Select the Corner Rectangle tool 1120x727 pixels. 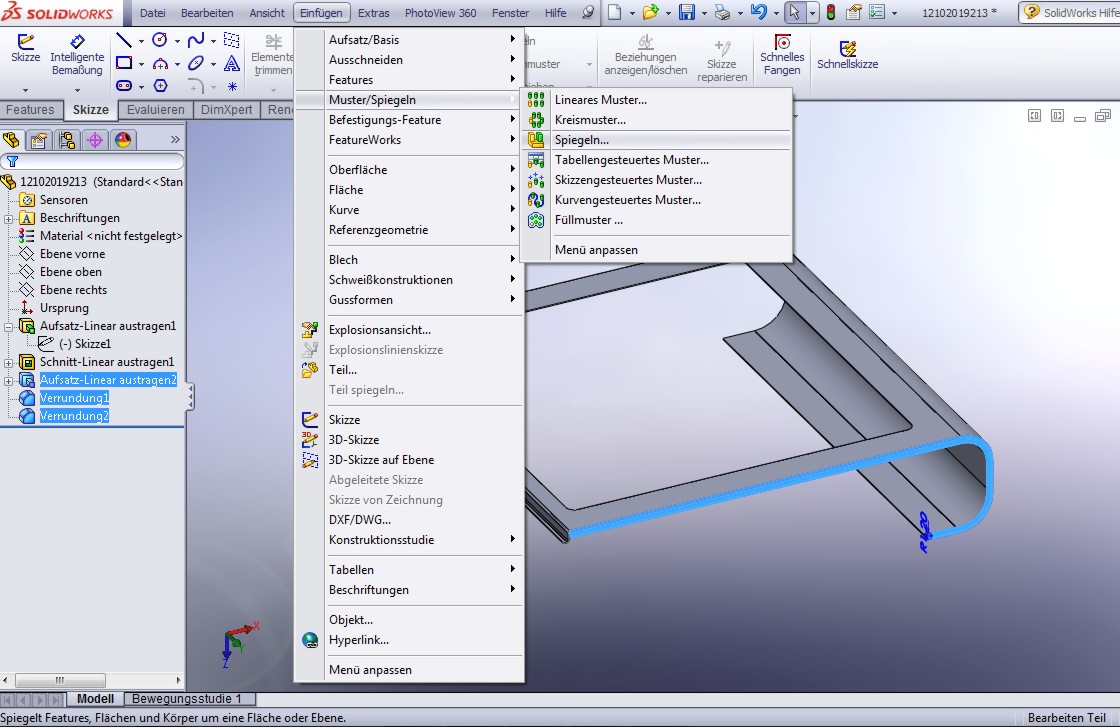(x=124, y=63)
